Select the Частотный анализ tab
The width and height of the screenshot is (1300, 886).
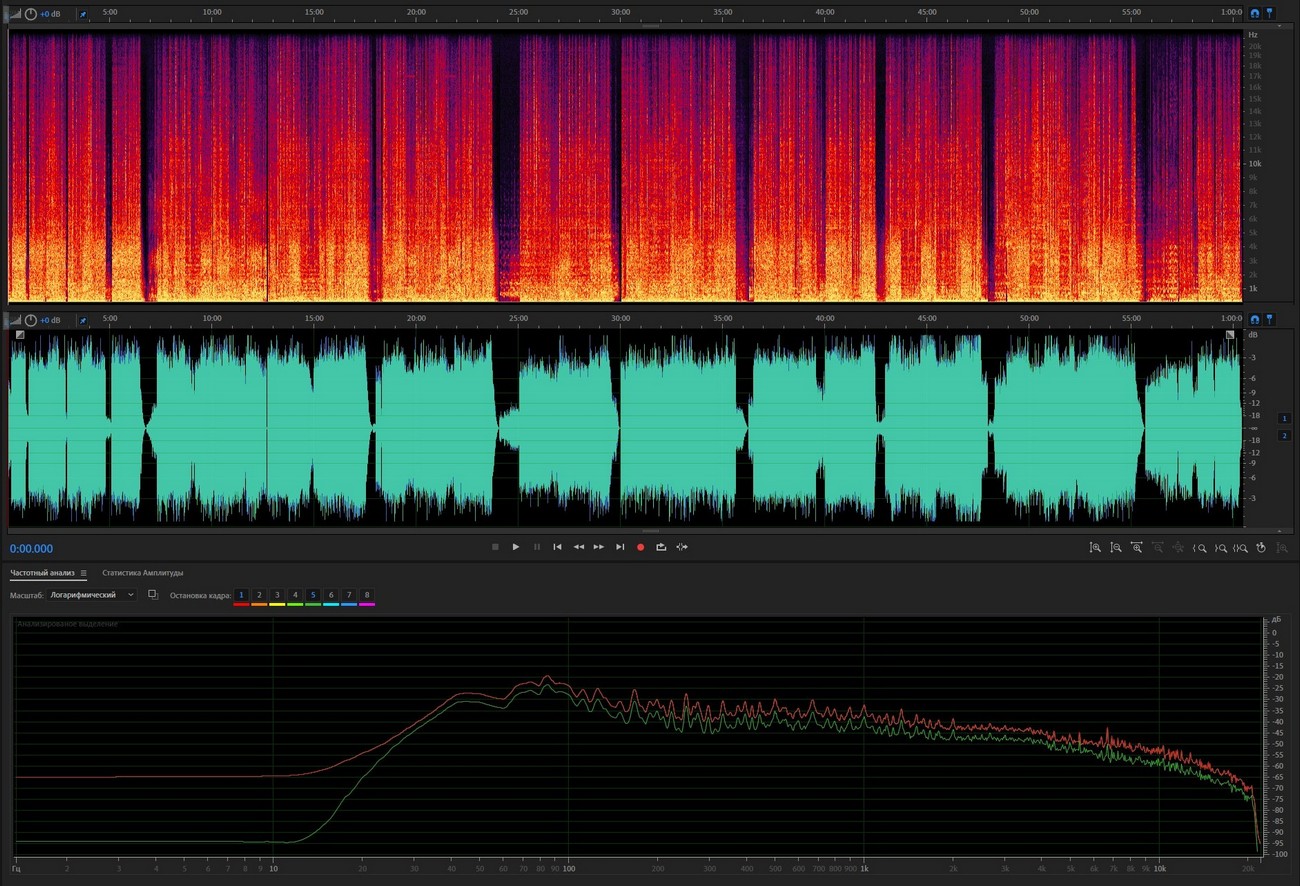[x=42, y=573]
